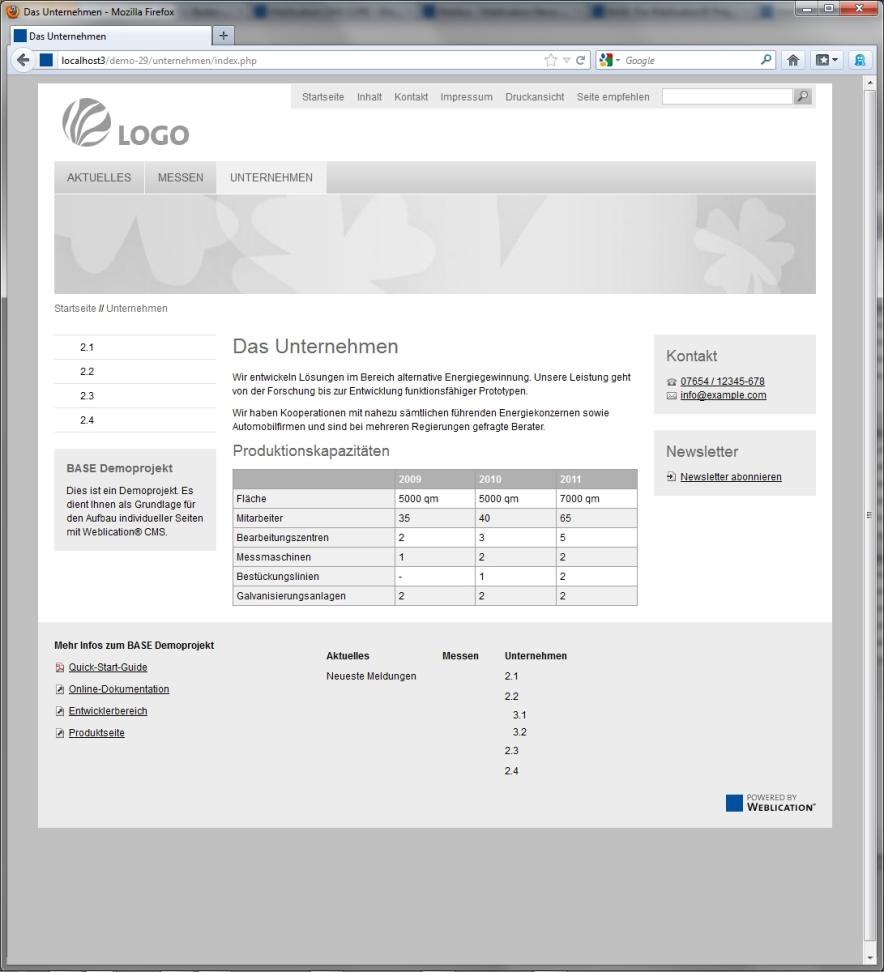The image size is (884, 972).
Task: Click the Weblication logo in the footer
Action: click(769, 803)
